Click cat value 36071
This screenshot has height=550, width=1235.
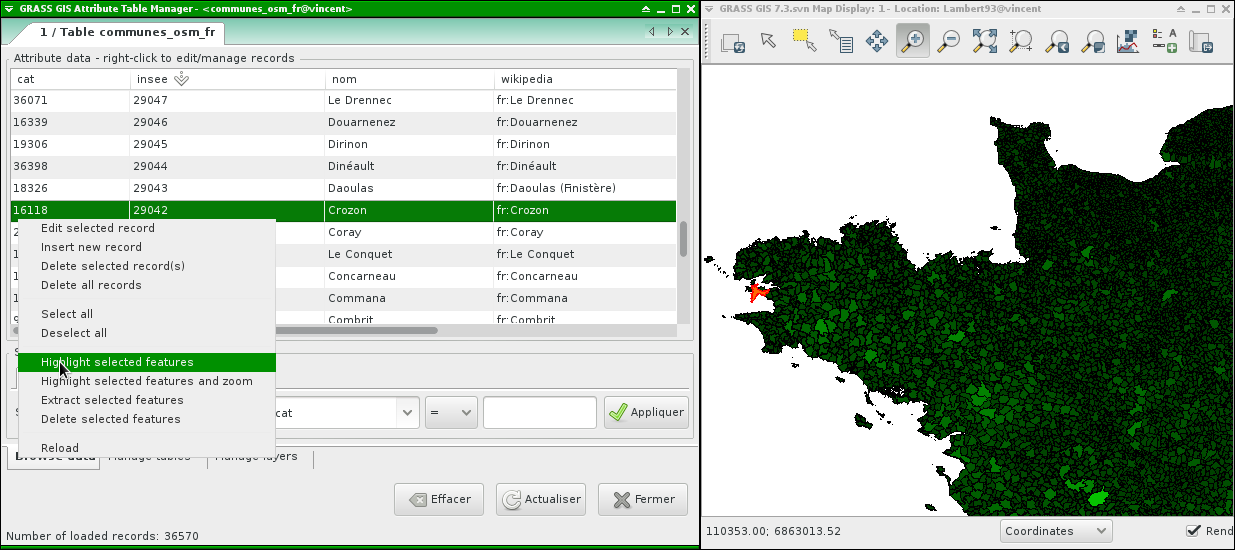(x=30, y=100)
